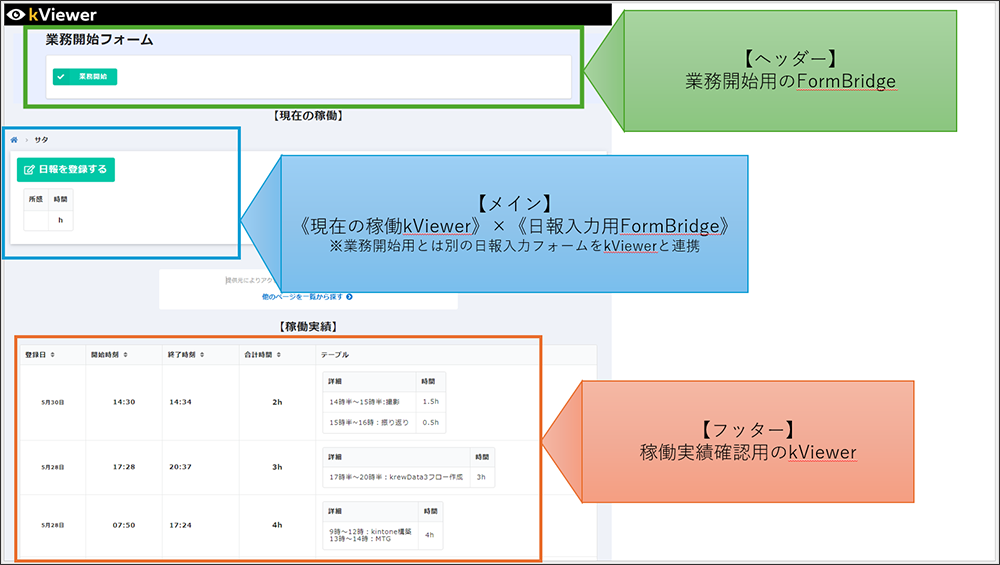Click the 15時半~16時:振り返り detail entry
This screenshot has height=565, width=1000.
click(x=369, y=422)
